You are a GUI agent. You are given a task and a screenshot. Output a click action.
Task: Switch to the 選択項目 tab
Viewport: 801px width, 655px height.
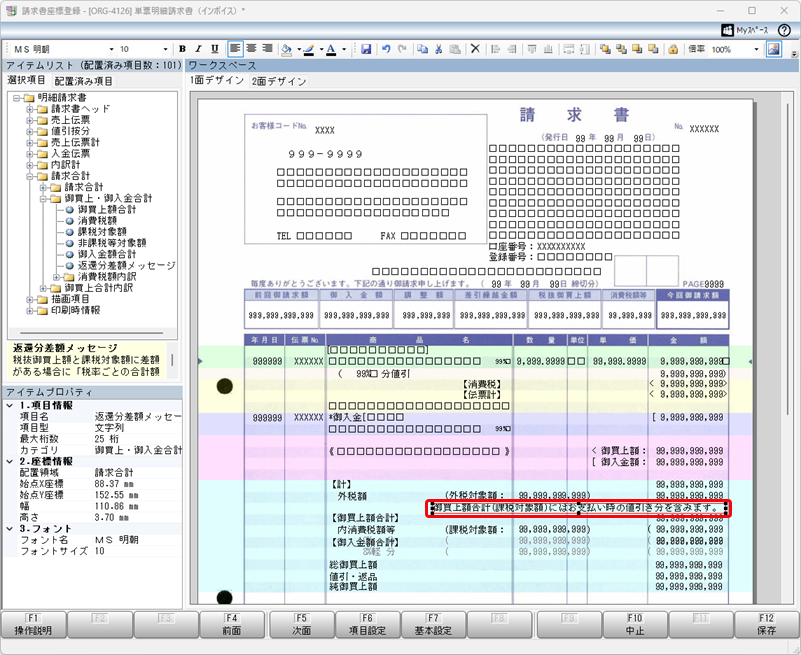point(26,80)
